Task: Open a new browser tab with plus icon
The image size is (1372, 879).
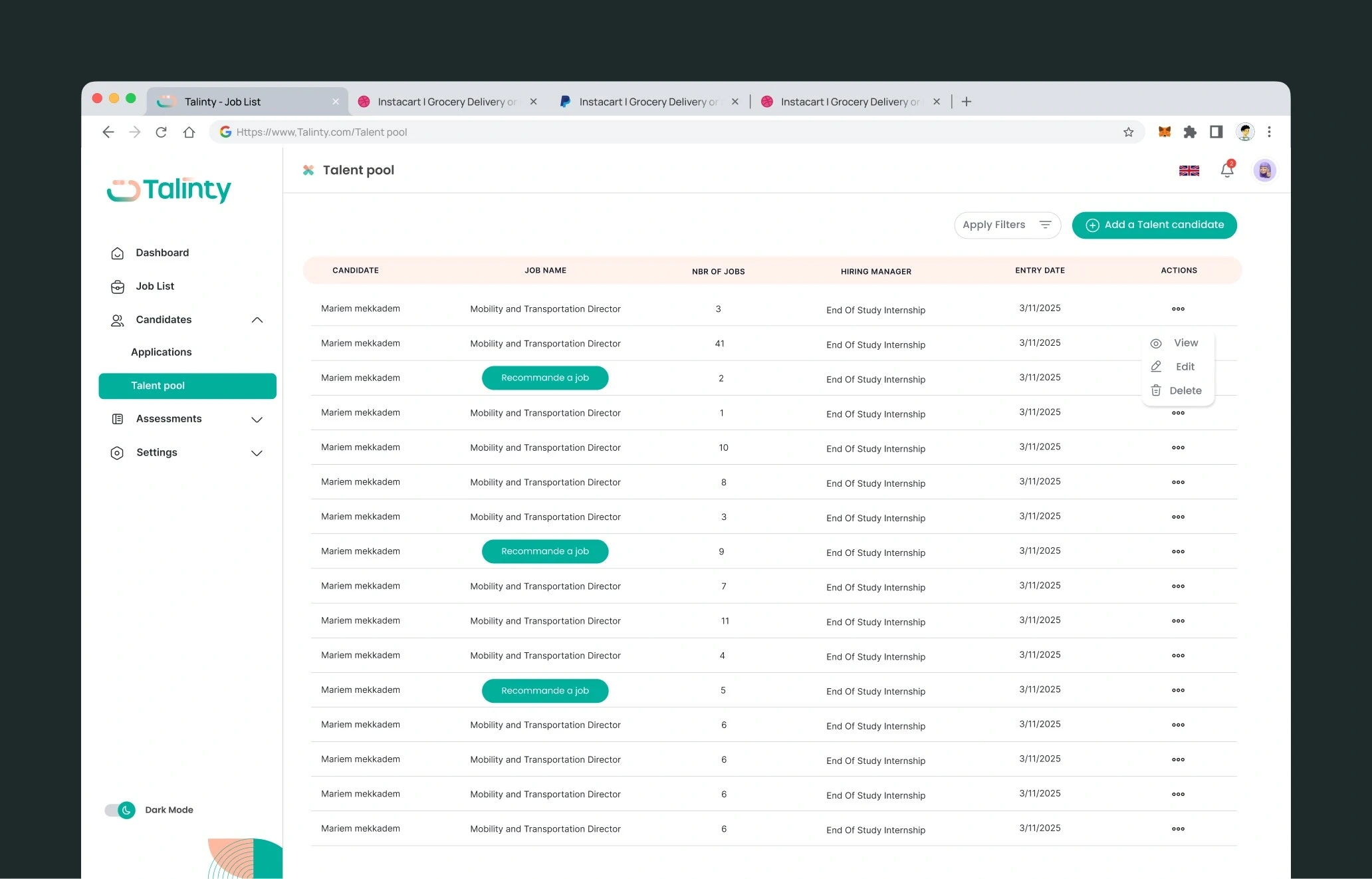Action: (967, 101)
